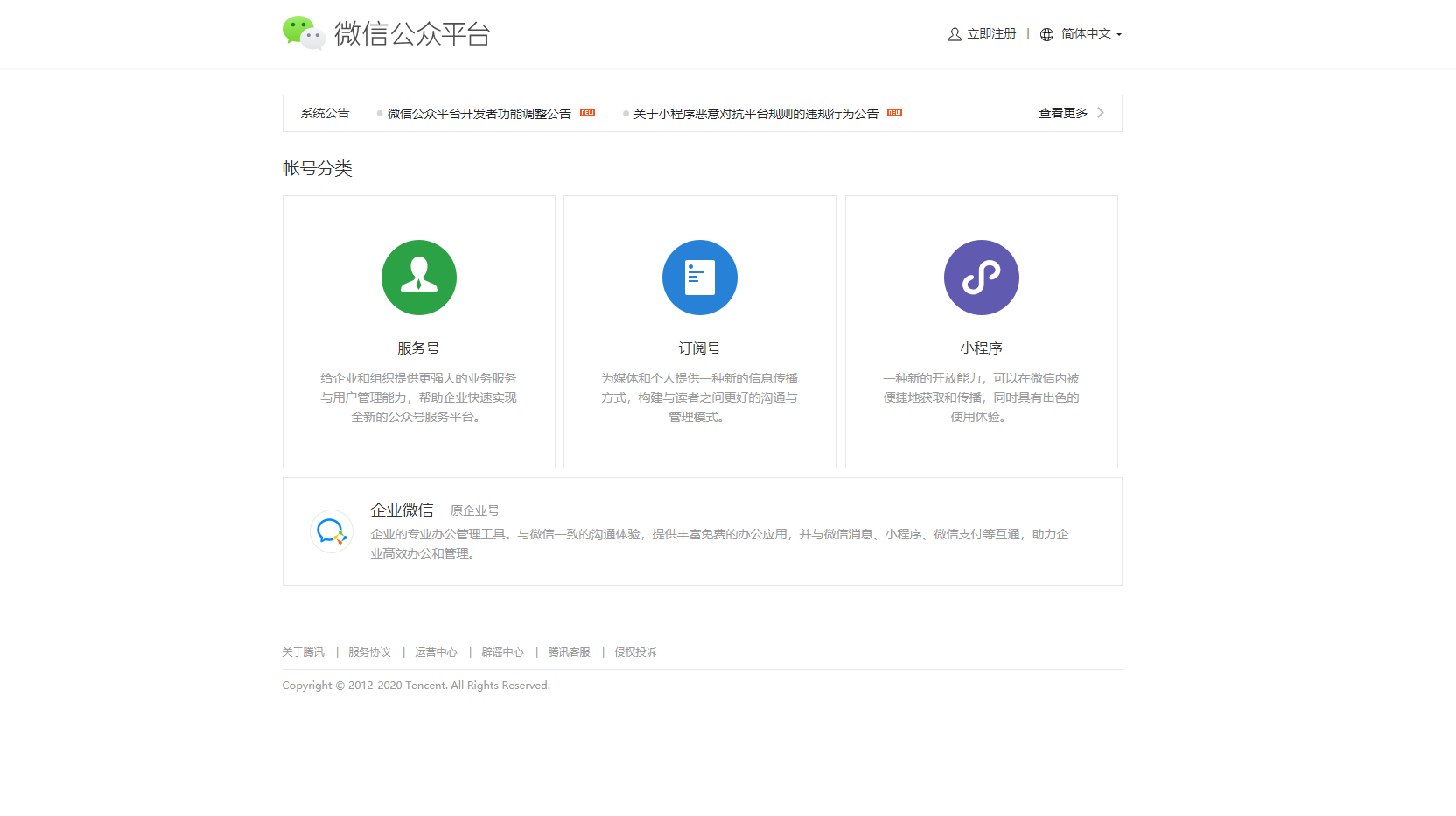Click the 帐号分类 heading
Viewport: 1456px width, 816px height.
317,168
